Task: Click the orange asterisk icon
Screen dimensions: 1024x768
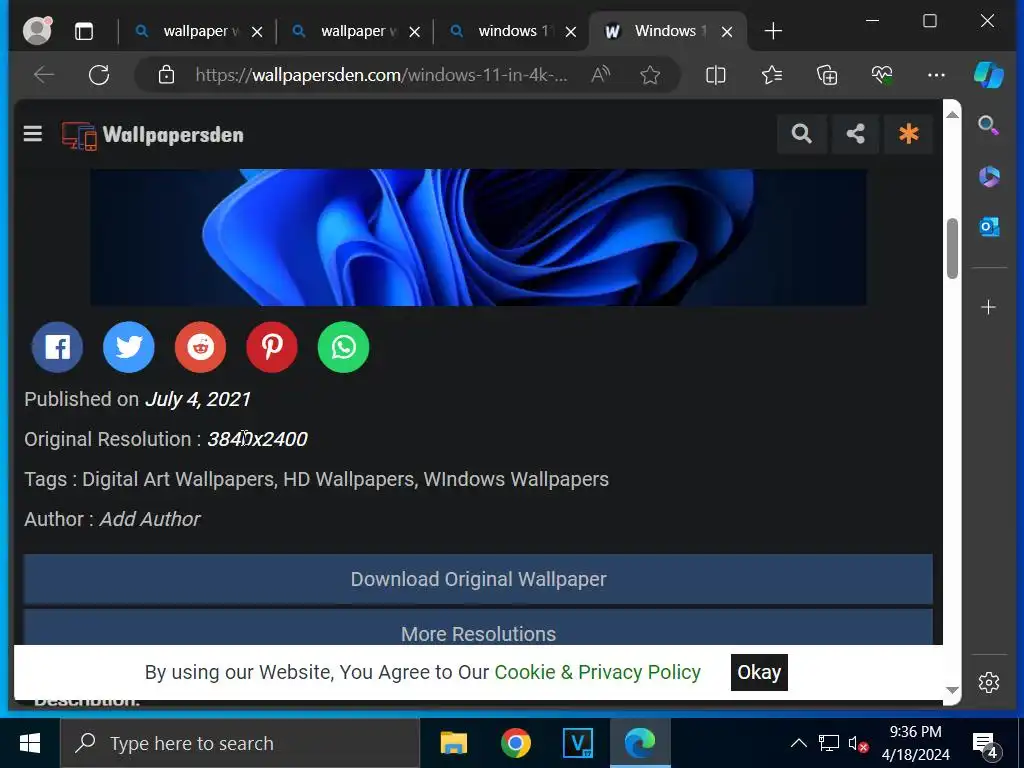Action: [x=908, y=134]
